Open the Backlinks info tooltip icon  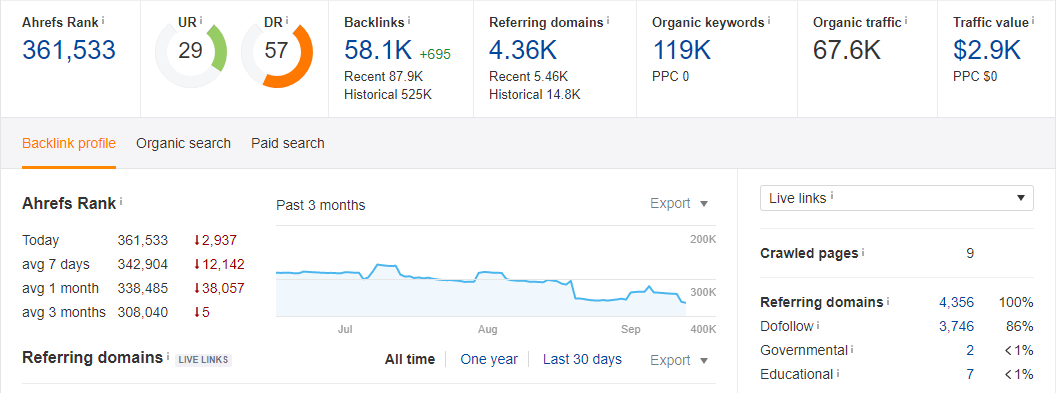pos(410,21)
